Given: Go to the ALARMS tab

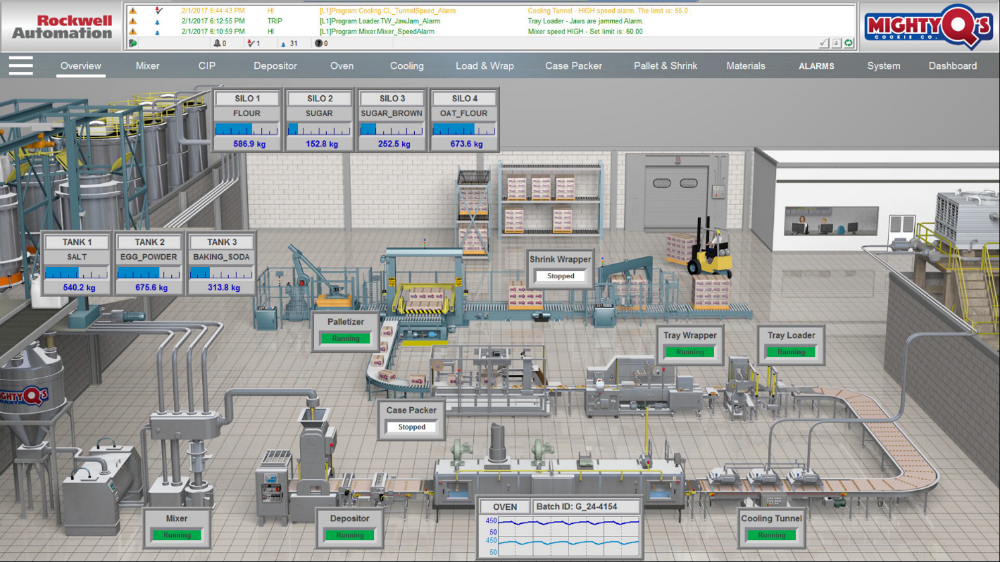Looking at the screenshot, I should coord(816,66).
